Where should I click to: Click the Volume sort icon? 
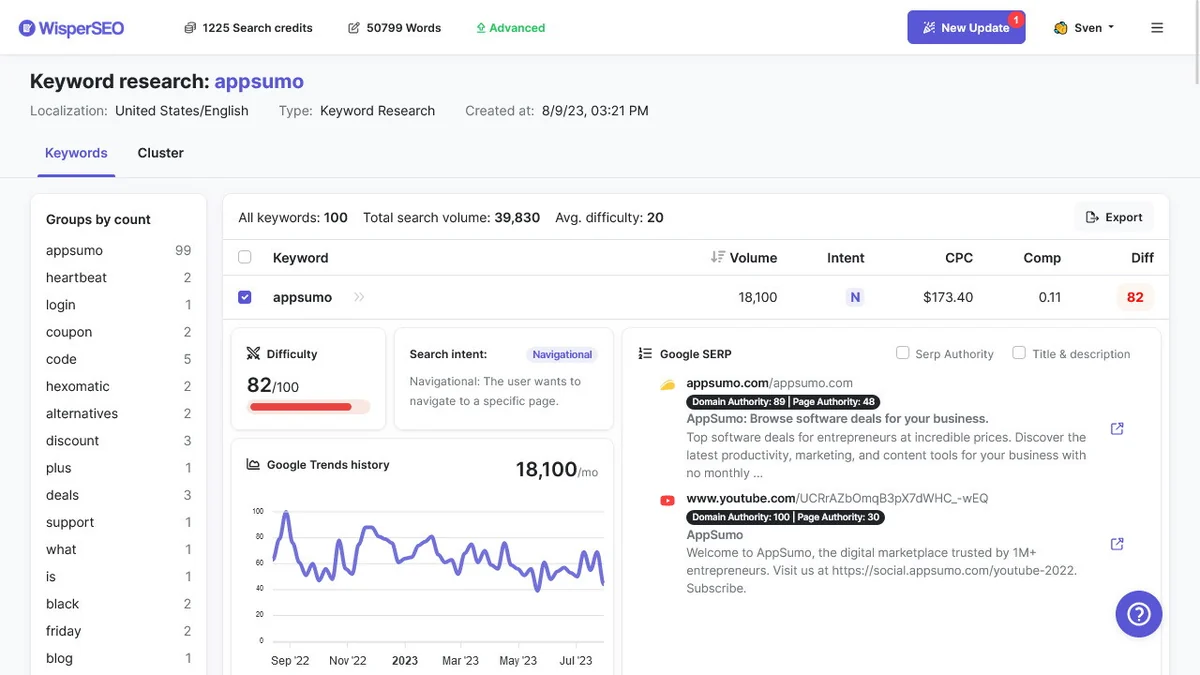(717, 257)
